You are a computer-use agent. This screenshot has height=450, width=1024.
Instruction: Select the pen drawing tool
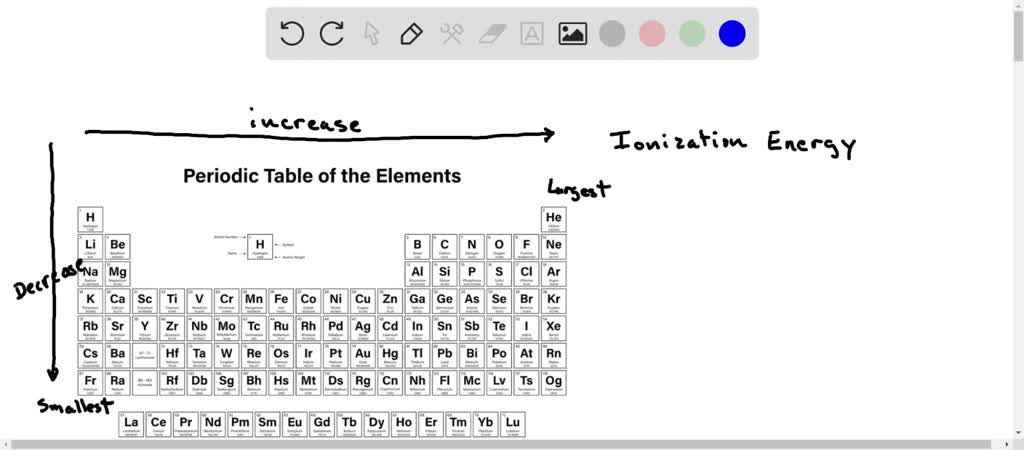[x=411, y=34]
